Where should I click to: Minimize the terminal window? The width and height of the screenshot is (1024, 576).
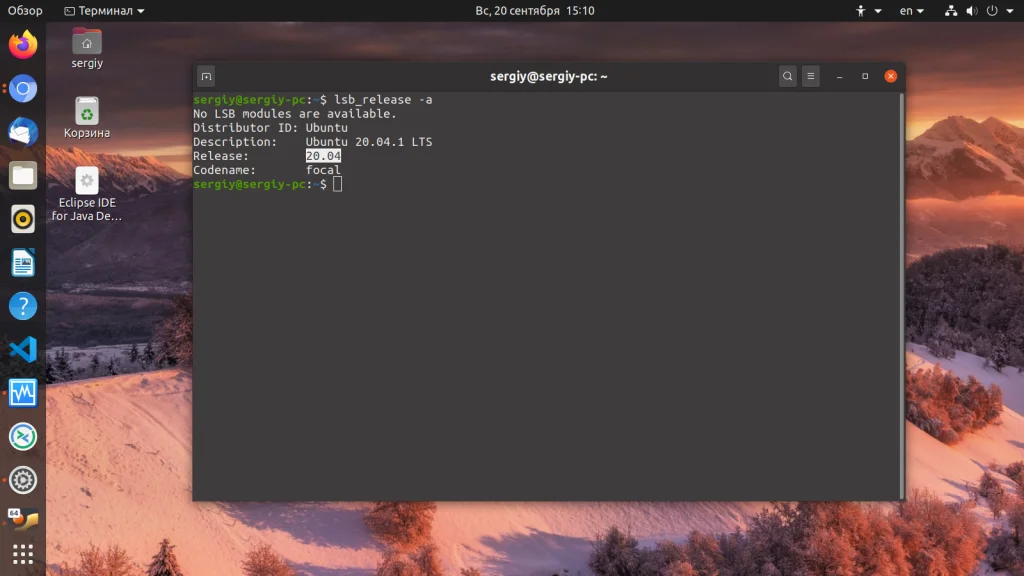tap(840, 76)
